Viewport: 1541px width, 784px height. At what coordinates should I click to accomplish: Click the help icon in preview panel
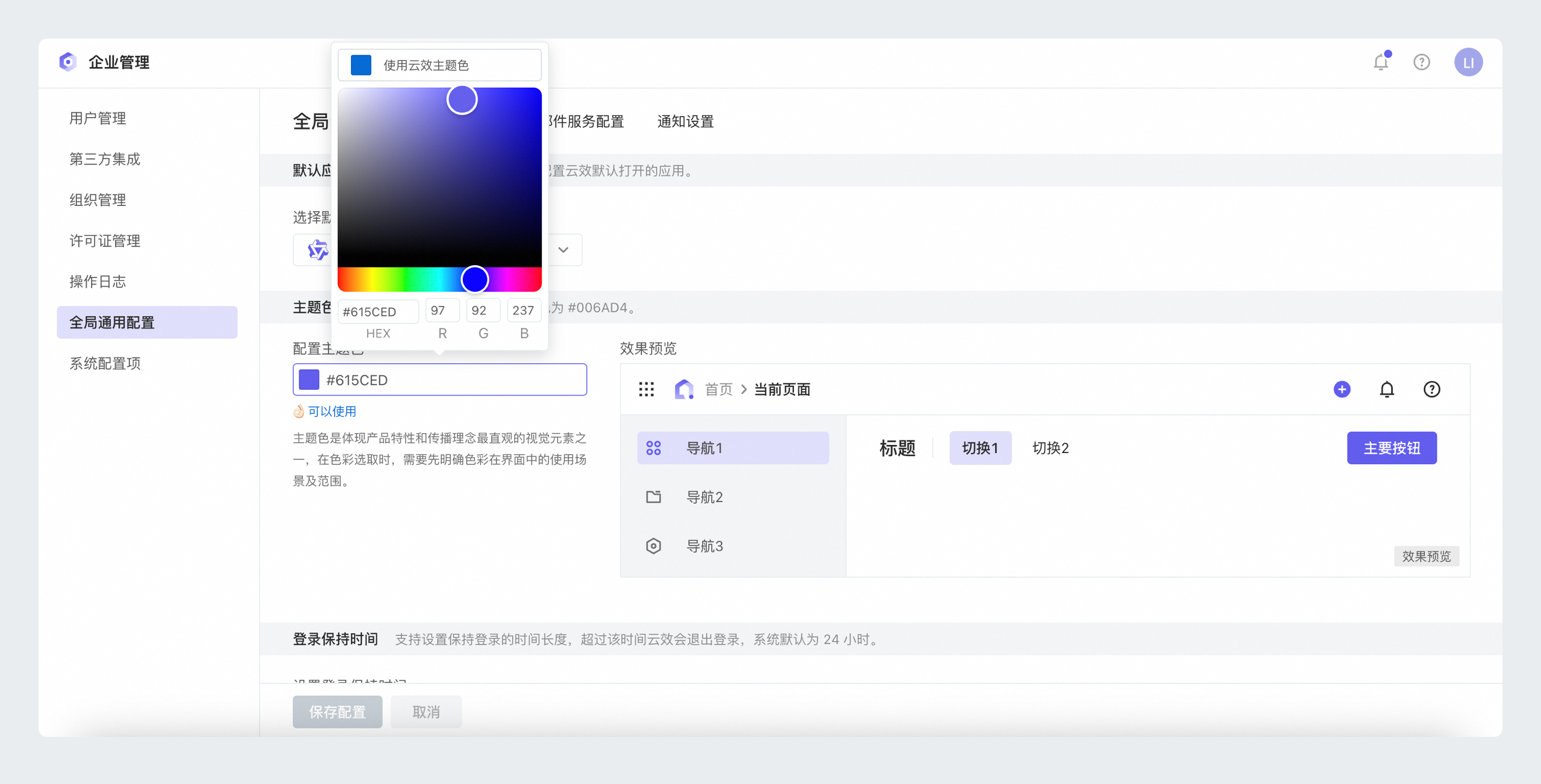pyautogui.click(x=1431, y=389)
